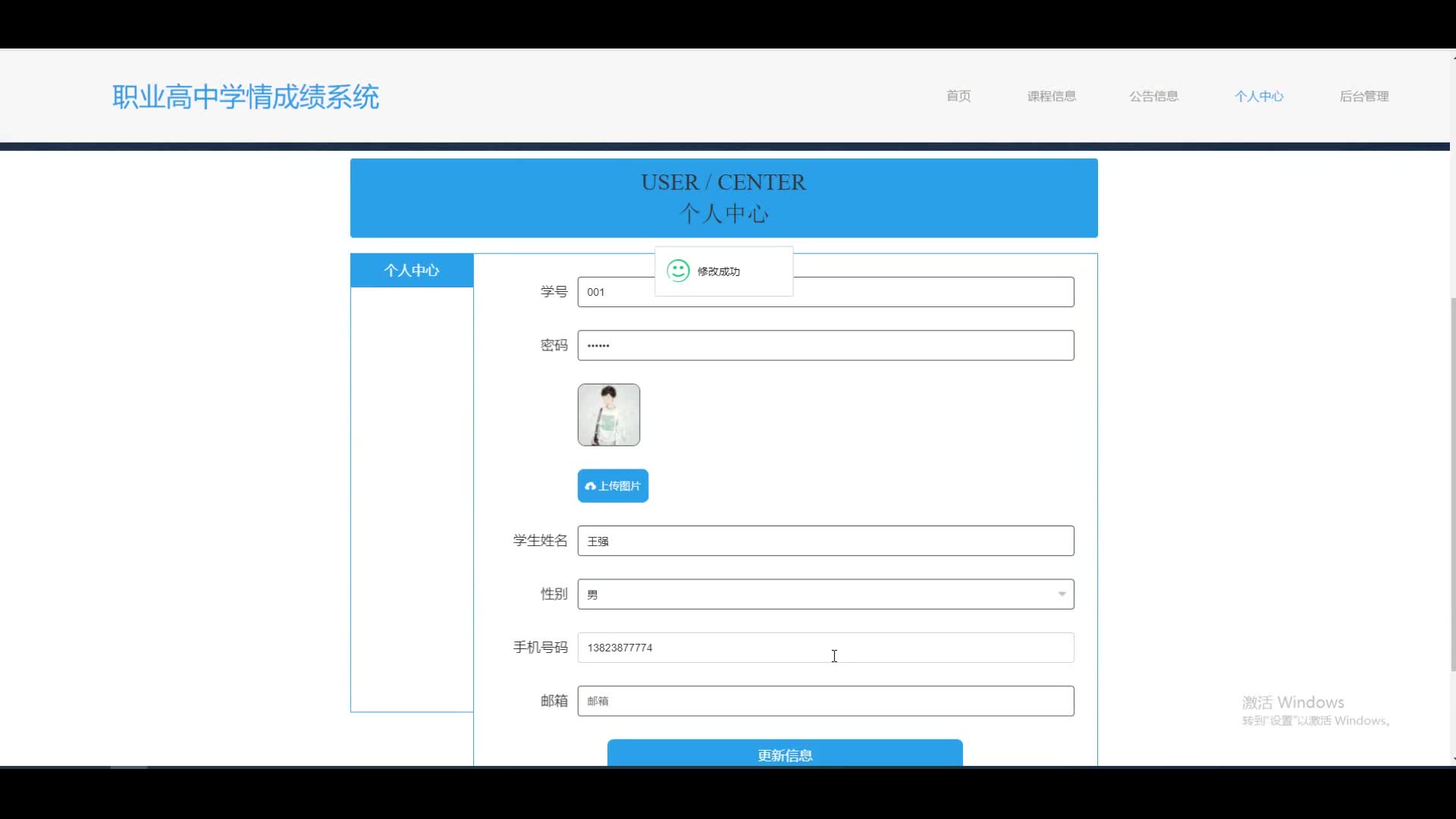
Task: Focus the 学号 input field
Action: click(933, 292)
